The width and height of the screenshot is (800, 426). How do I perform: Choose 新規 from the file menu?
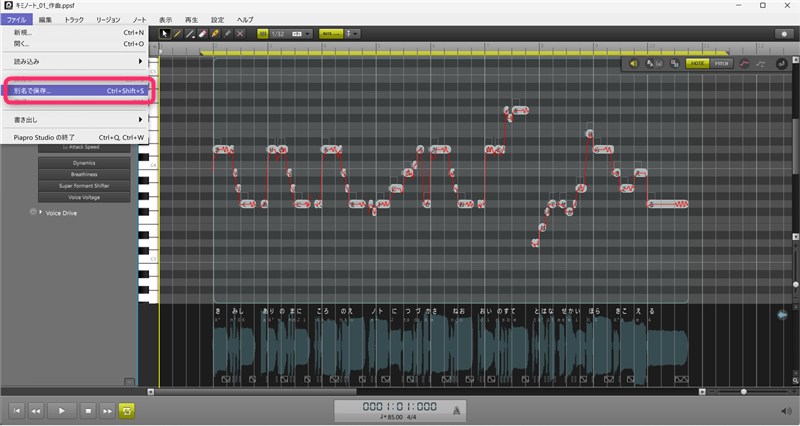click(x=74, y=32)
